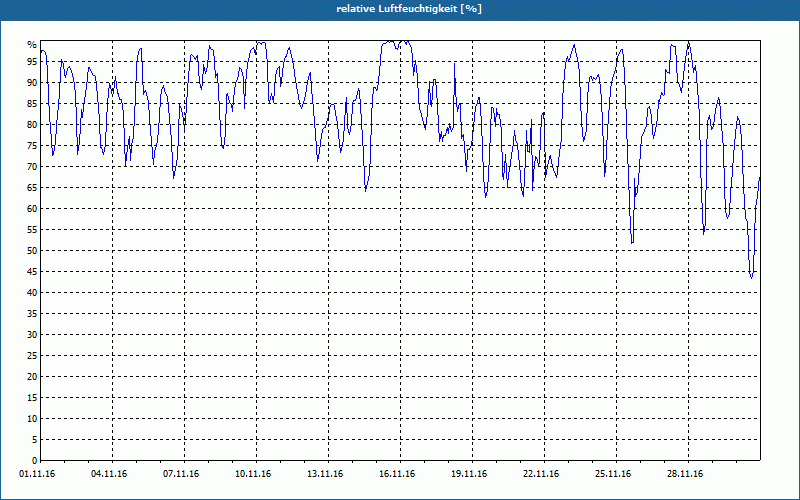800x500 pixels.
Task: Click the y-axis value 15
Action: tap(32, 397)
